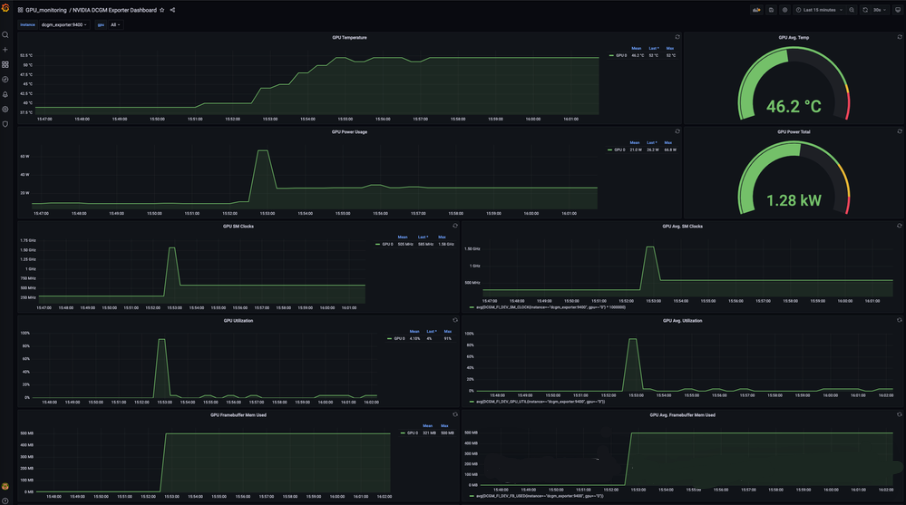Open the Create plus menu in sidebar
906x505 pixels.
5,50
